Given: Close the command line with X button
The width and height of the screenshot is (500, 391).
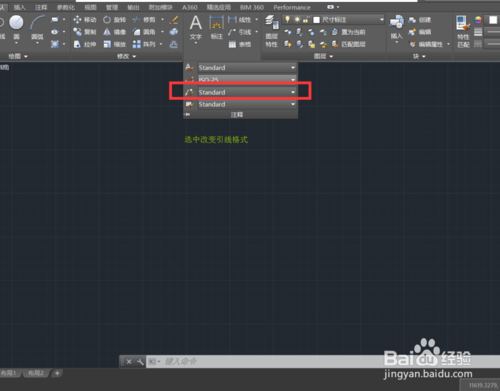Looking at the screenshot, I should pos(129,362).
